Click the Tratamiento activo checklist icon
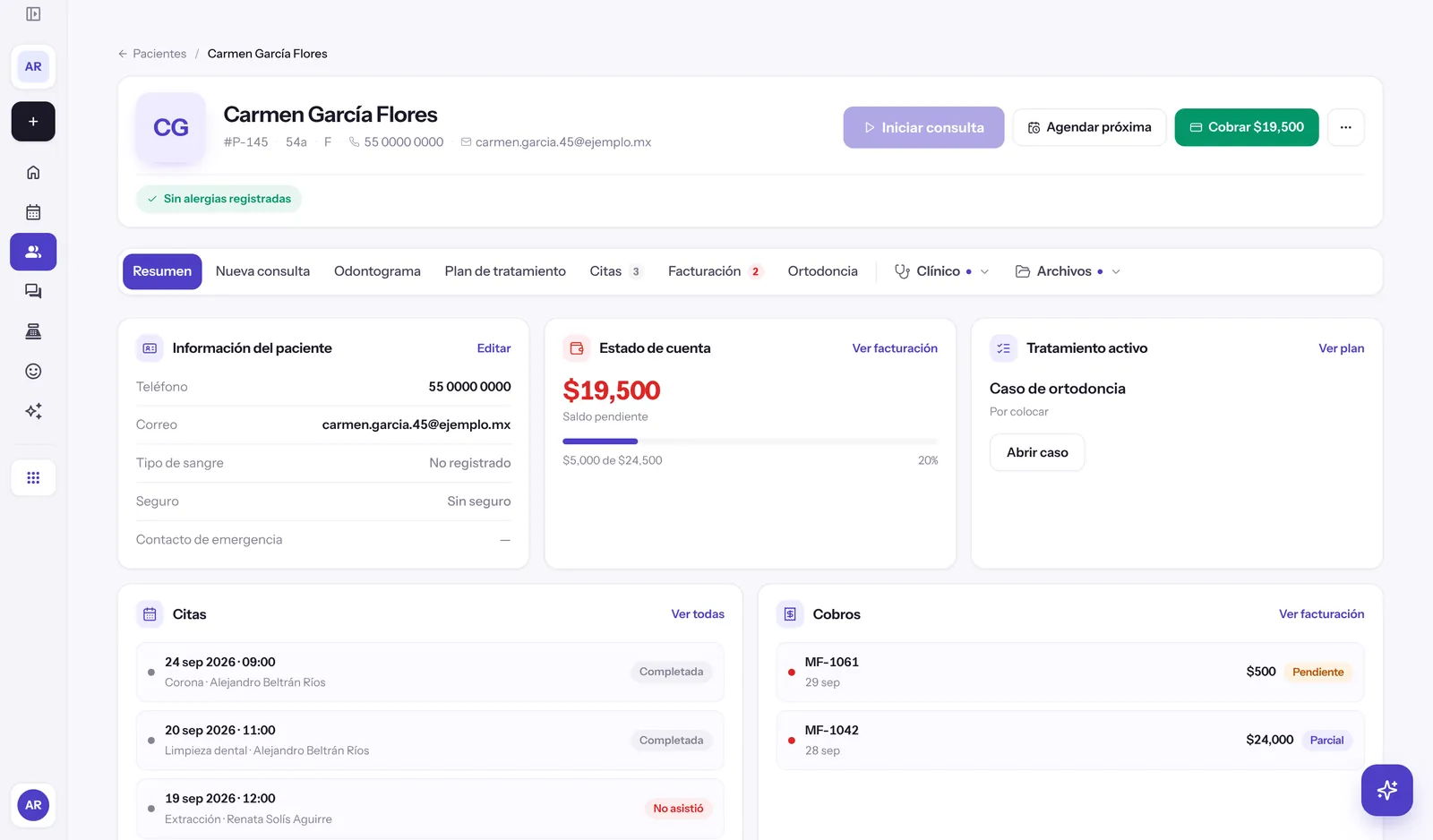The image size is (1433, 840). point(1003,348)
